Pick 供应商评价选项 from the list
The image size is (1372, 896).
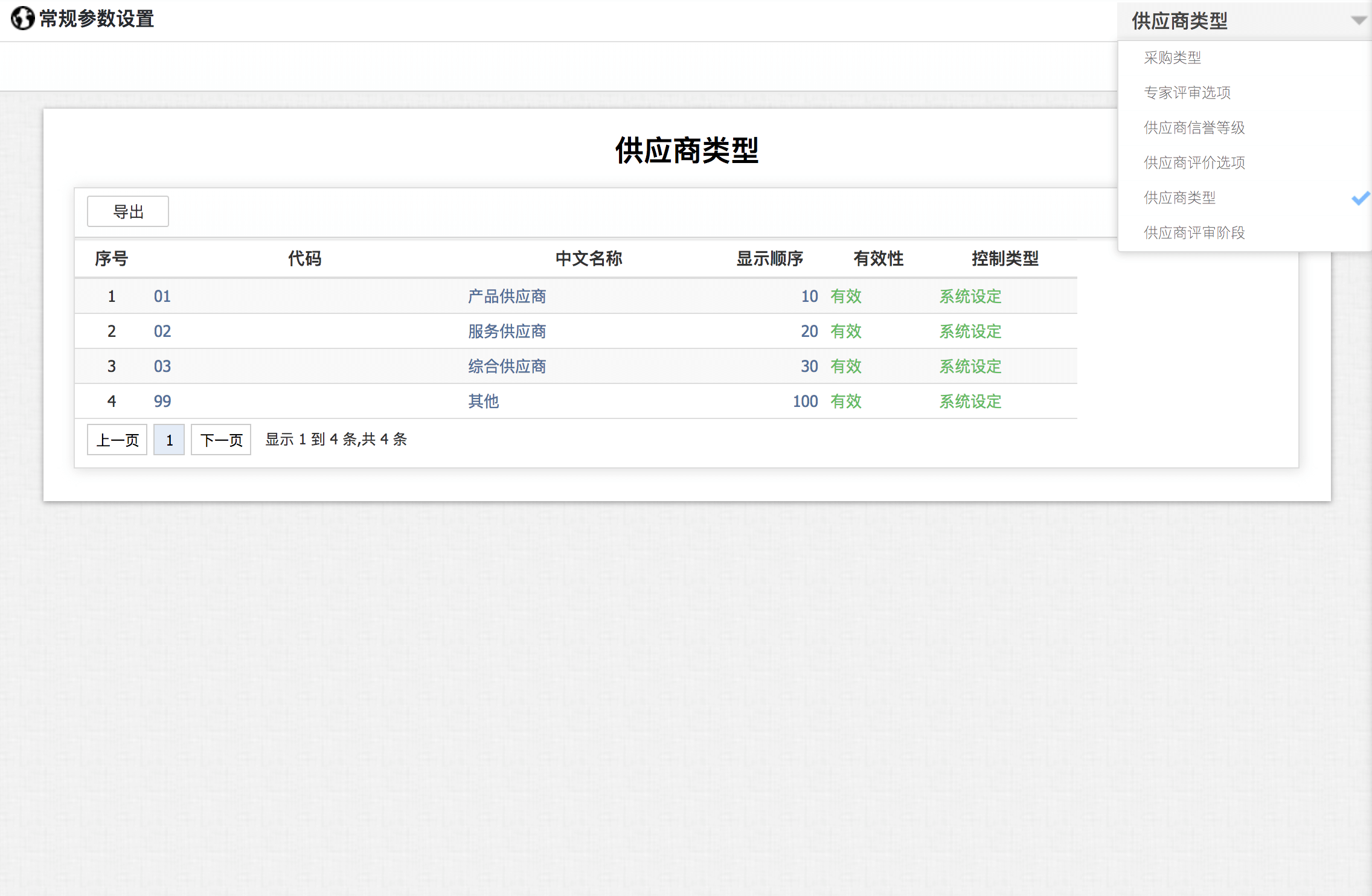[1194, 163]
